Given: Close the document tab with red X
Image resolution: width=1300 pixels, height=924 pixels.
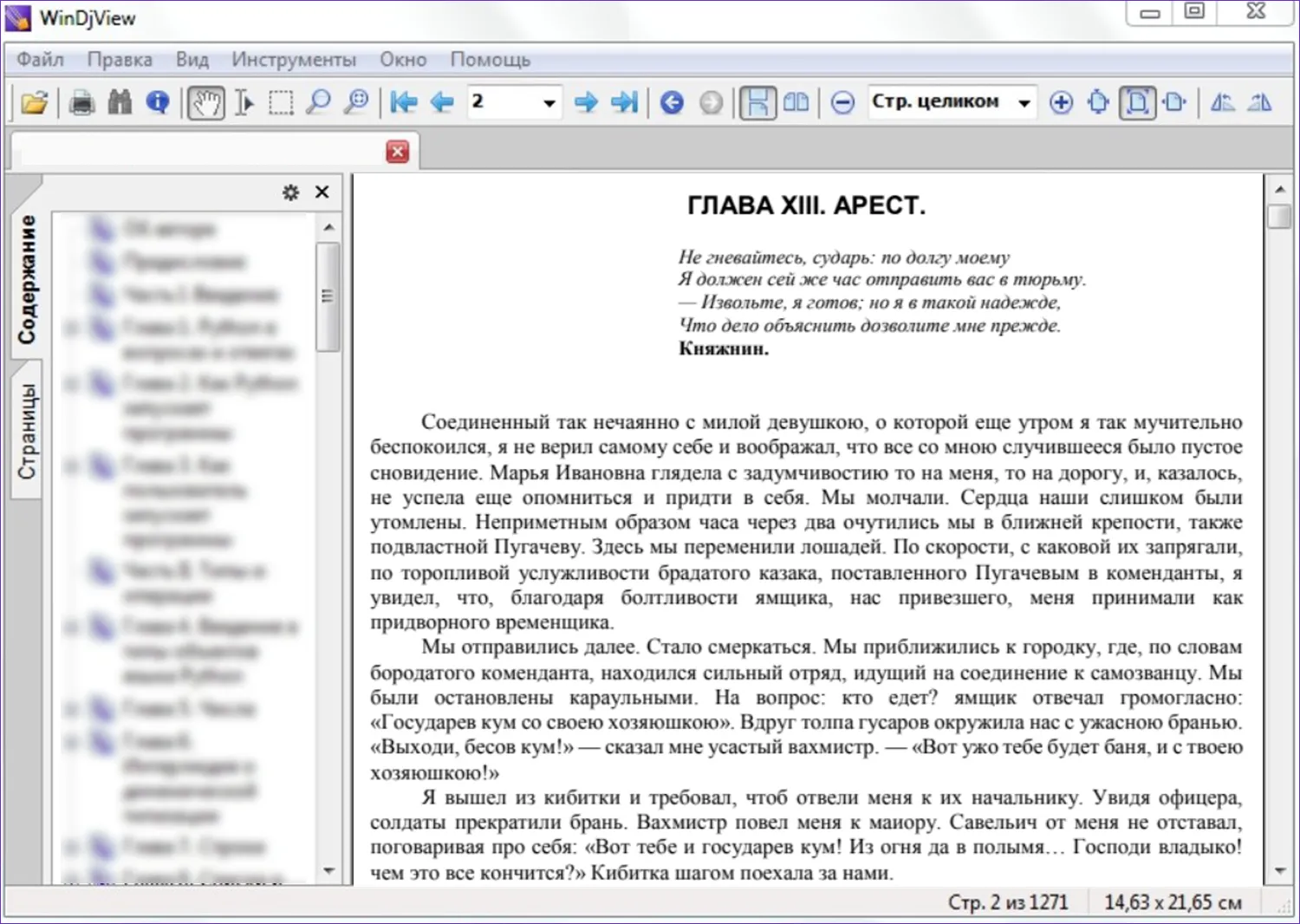Looking at the screenshot, I should 398,152.
